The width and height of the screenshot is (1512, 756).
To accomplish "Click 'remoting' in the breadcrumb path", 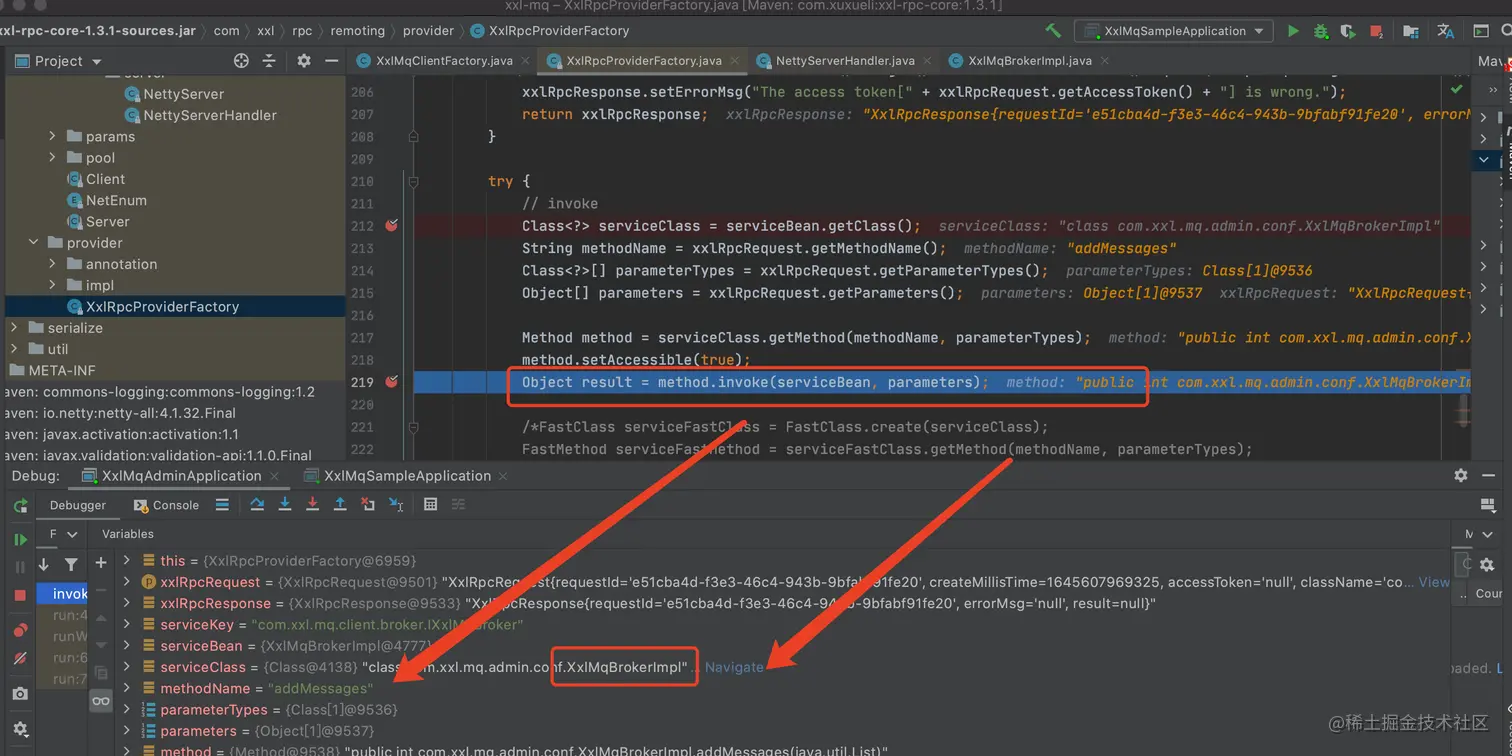I will [357, 31].
